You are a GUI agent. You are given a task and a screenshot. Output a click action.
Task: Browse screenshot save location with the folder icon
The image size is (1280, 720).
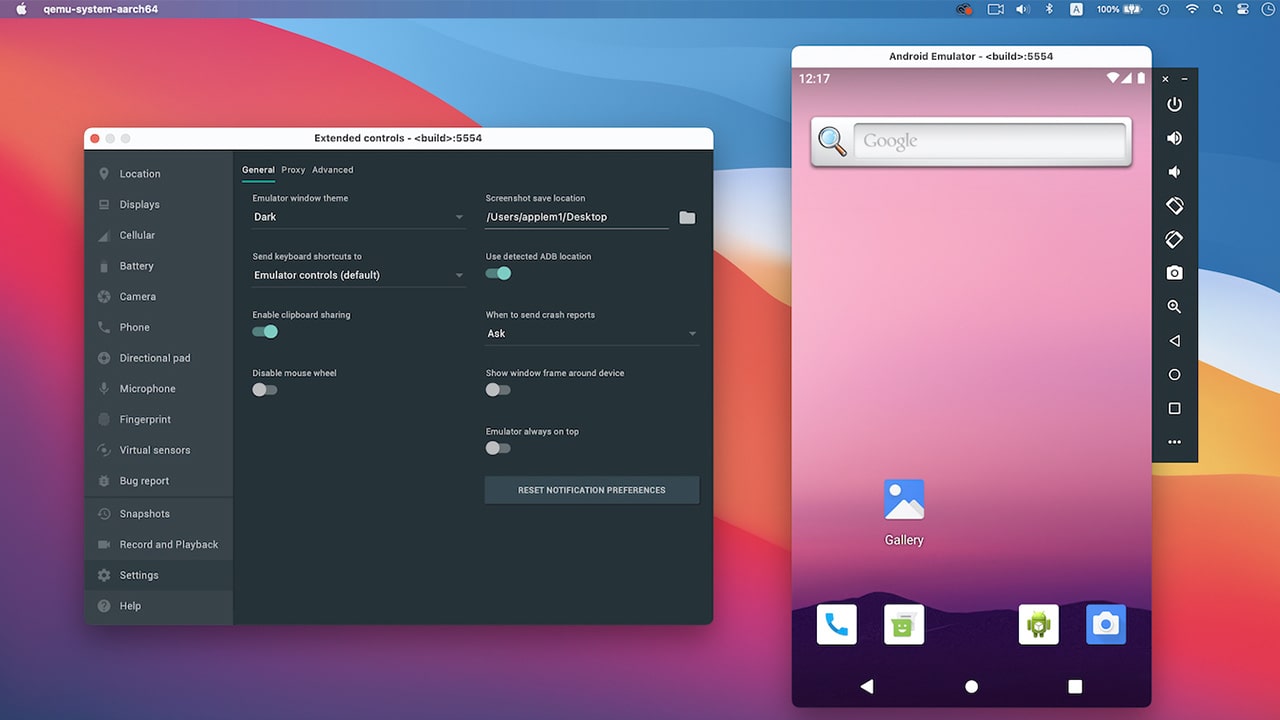point(687,216)
